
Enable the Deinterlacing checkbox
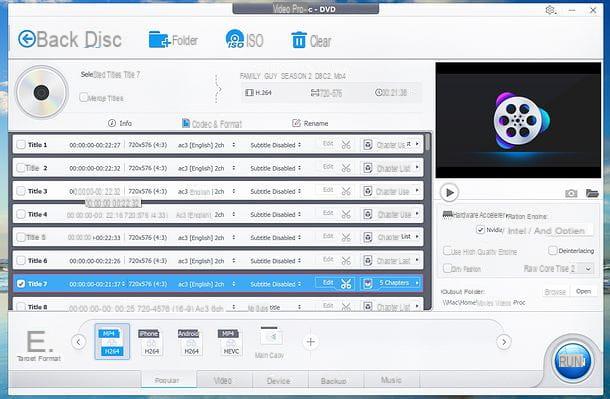click(x=552, y=250)
